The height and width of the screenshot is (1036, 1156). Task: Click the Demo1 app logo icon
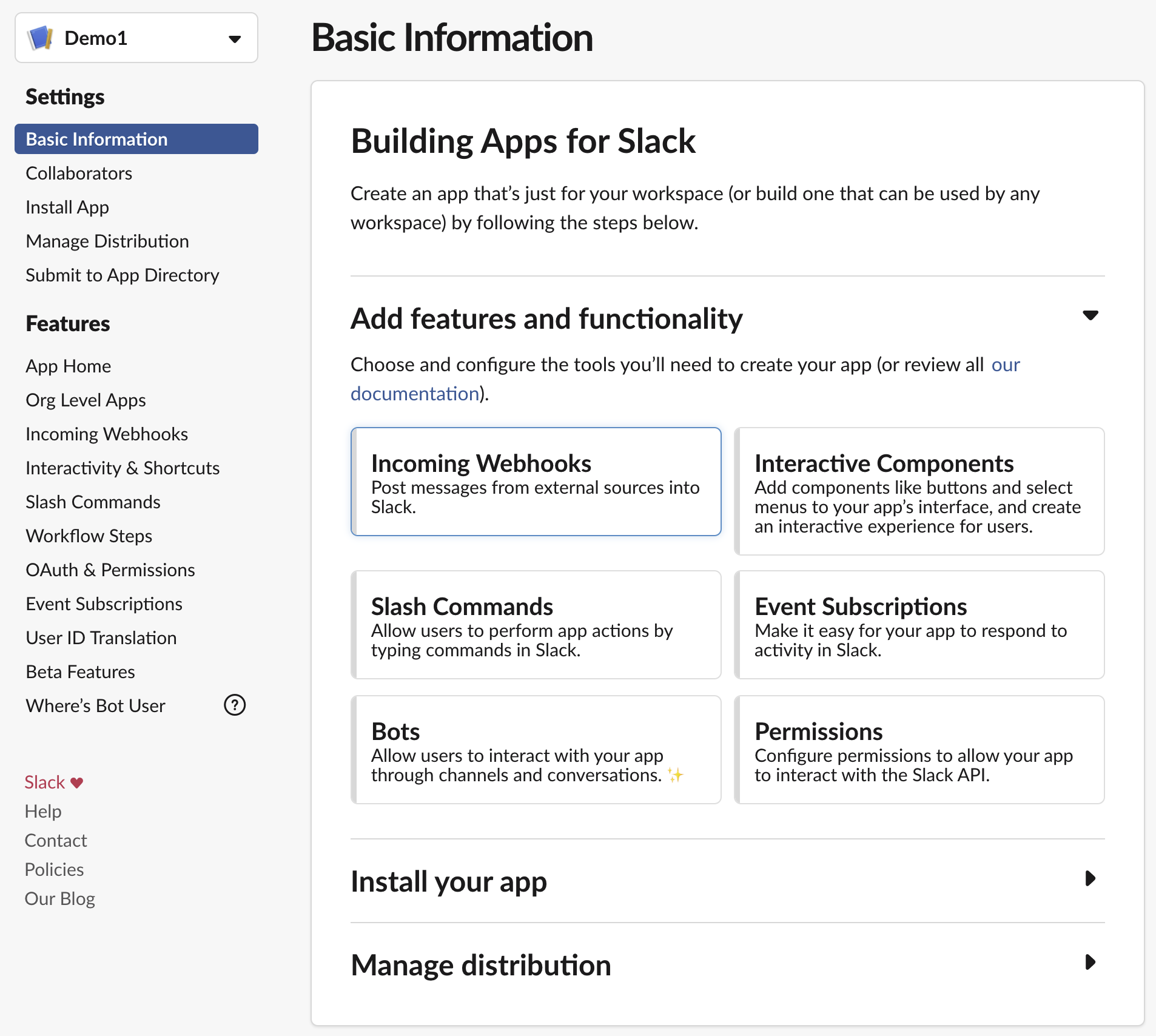click(41, 38)
